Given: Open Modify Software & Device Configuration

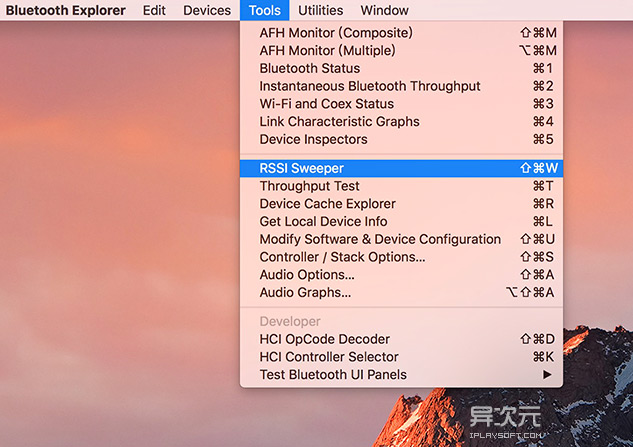Looking at the screenshot, I should [380, 239].
